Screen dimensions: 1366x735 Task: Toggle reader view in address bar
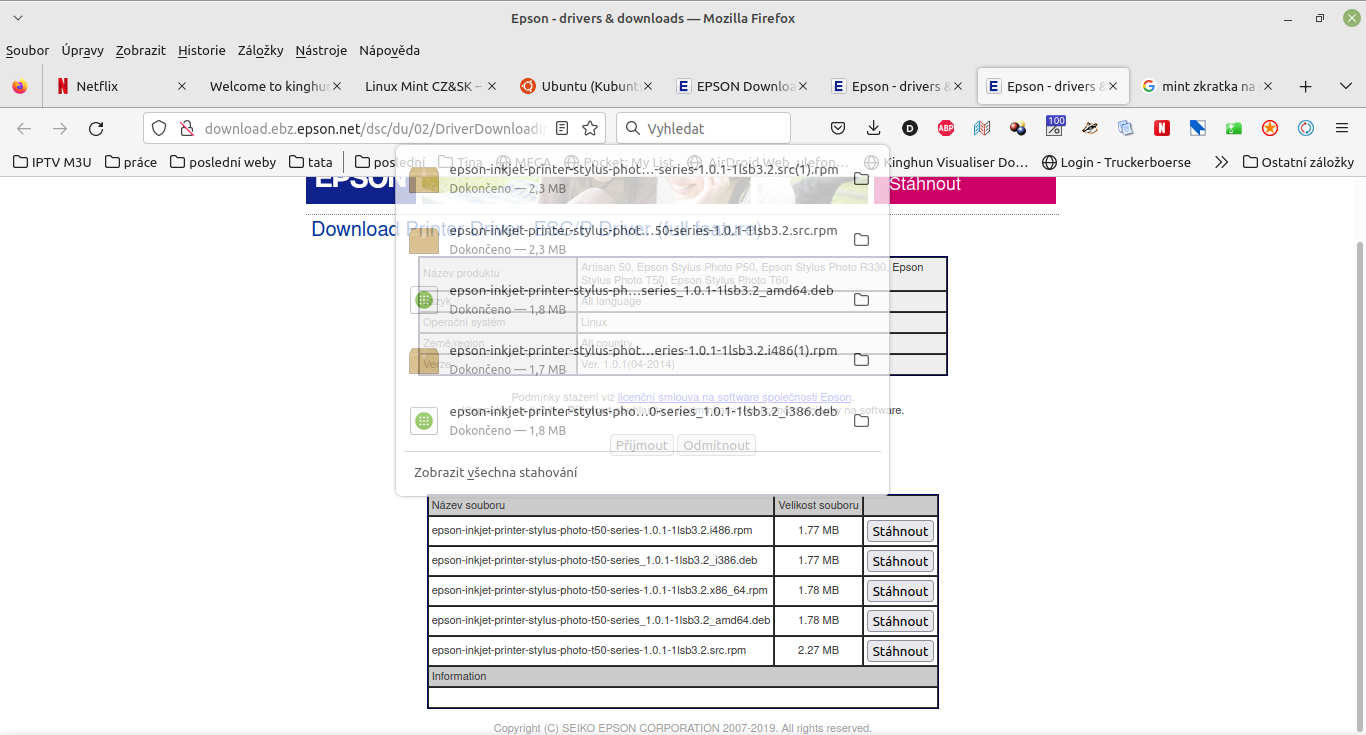[563, 128]
